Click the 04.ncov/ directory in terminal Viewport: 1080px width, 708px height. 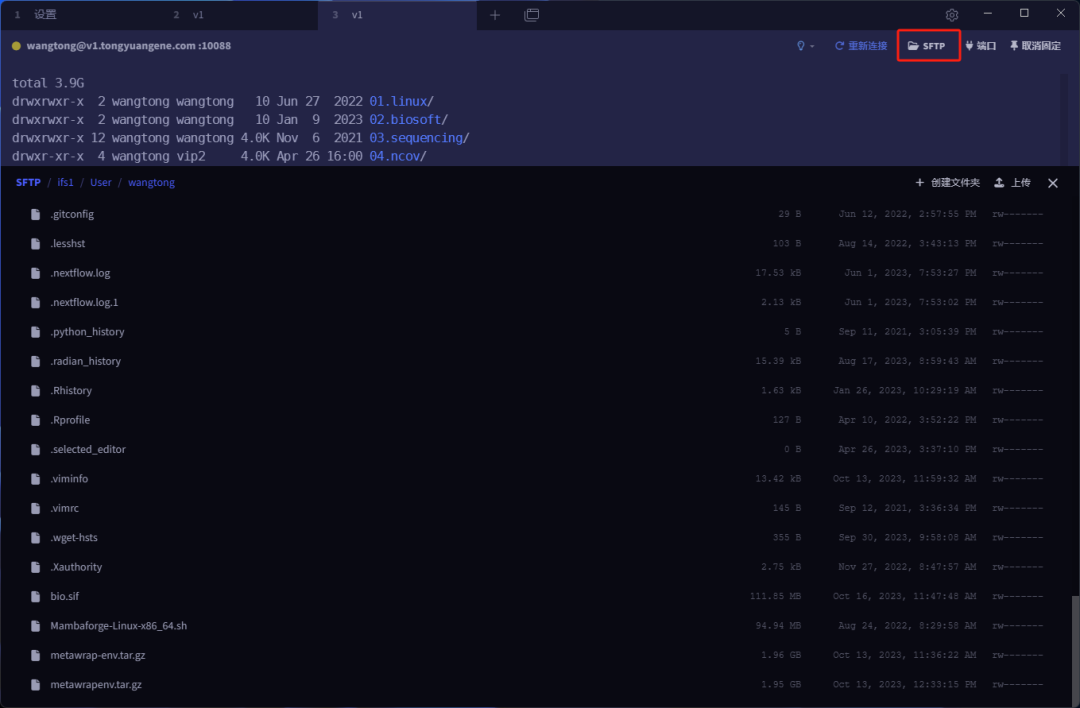pyautogui.click(x=398, y=156)
